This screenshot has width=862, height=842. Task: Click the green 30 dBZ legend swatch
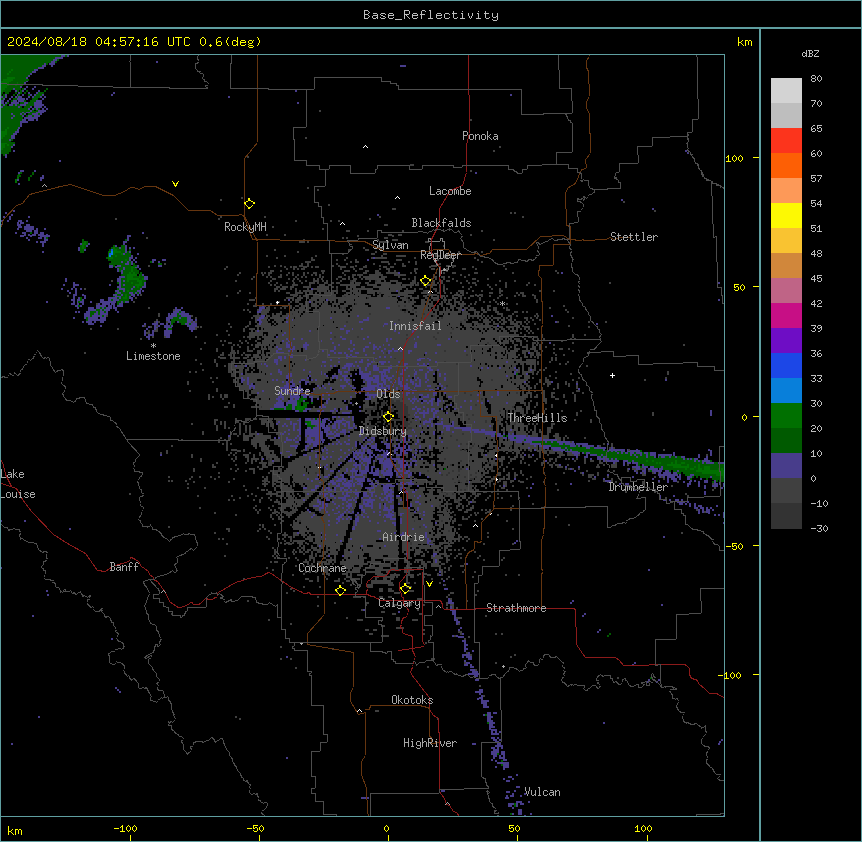[x=786, y=416]
